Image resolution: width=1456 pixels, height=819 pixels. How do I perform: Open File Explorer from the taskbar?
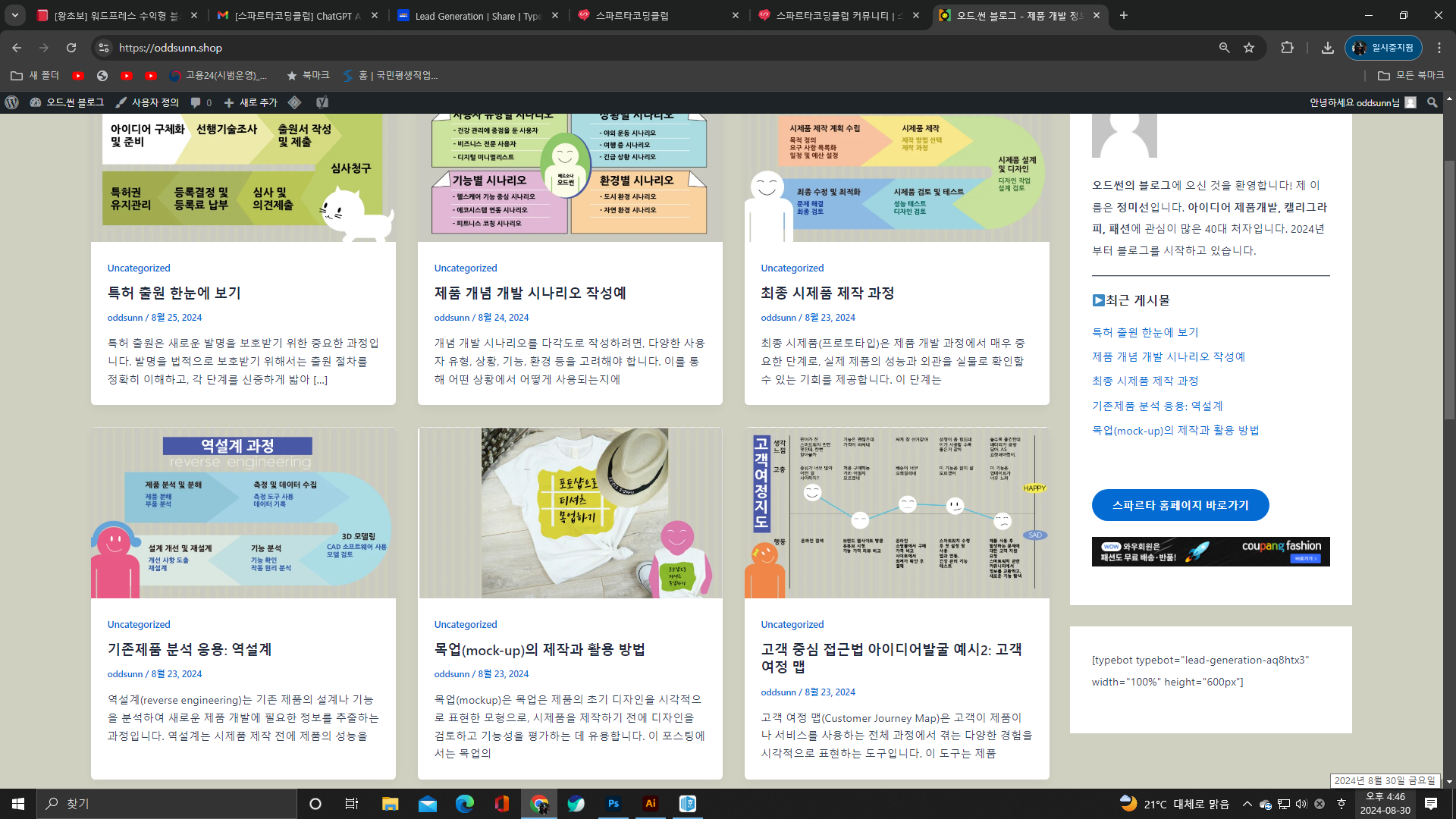point(390,803)
